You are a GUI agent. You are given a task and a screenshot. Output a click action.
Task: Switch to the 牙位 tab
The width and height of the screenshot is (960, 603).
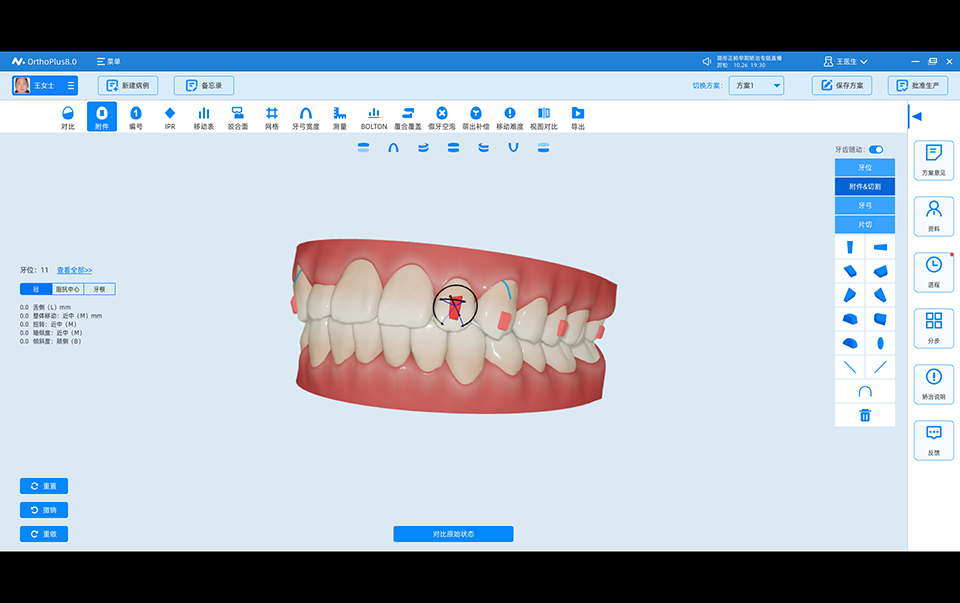(x=865, y=167)
